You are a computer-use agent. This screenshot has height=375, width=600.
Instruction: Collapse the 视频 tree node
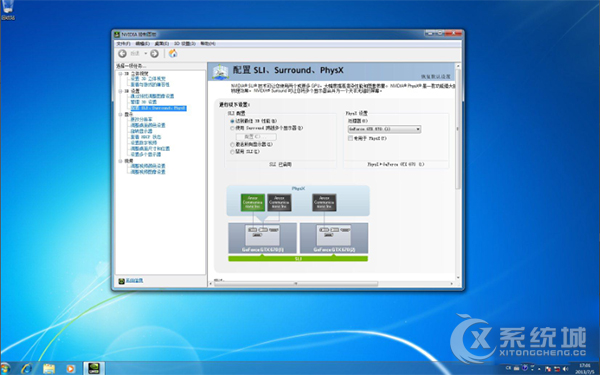pyautogui.click(x=121, y=161)
